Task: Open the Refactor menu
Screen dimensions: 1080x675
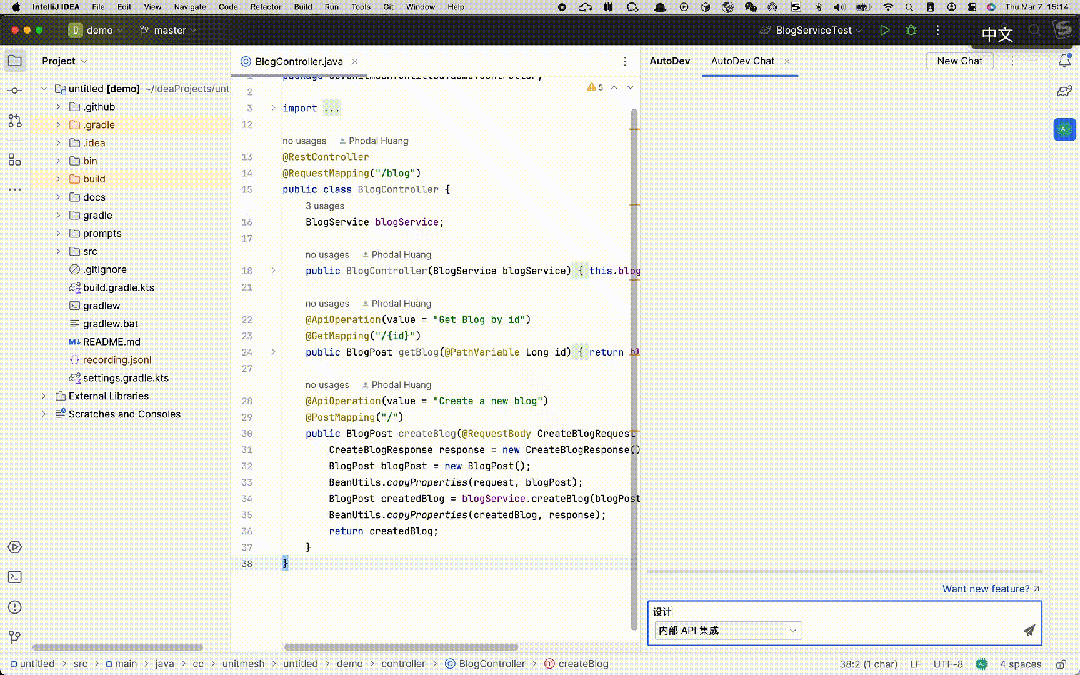Action: coord(265,7)
